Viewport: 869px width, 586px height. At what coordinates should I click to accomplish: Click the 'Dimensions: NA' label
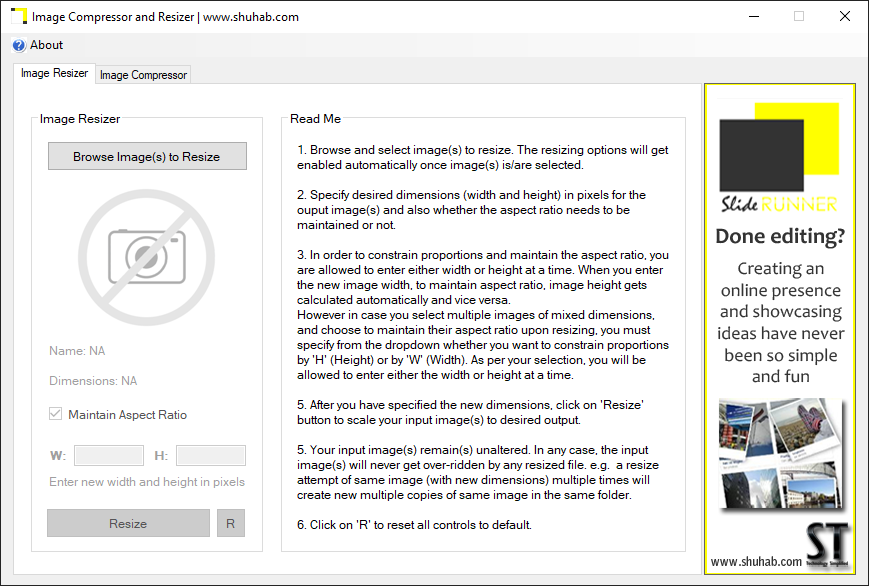(x=93, y=381)
